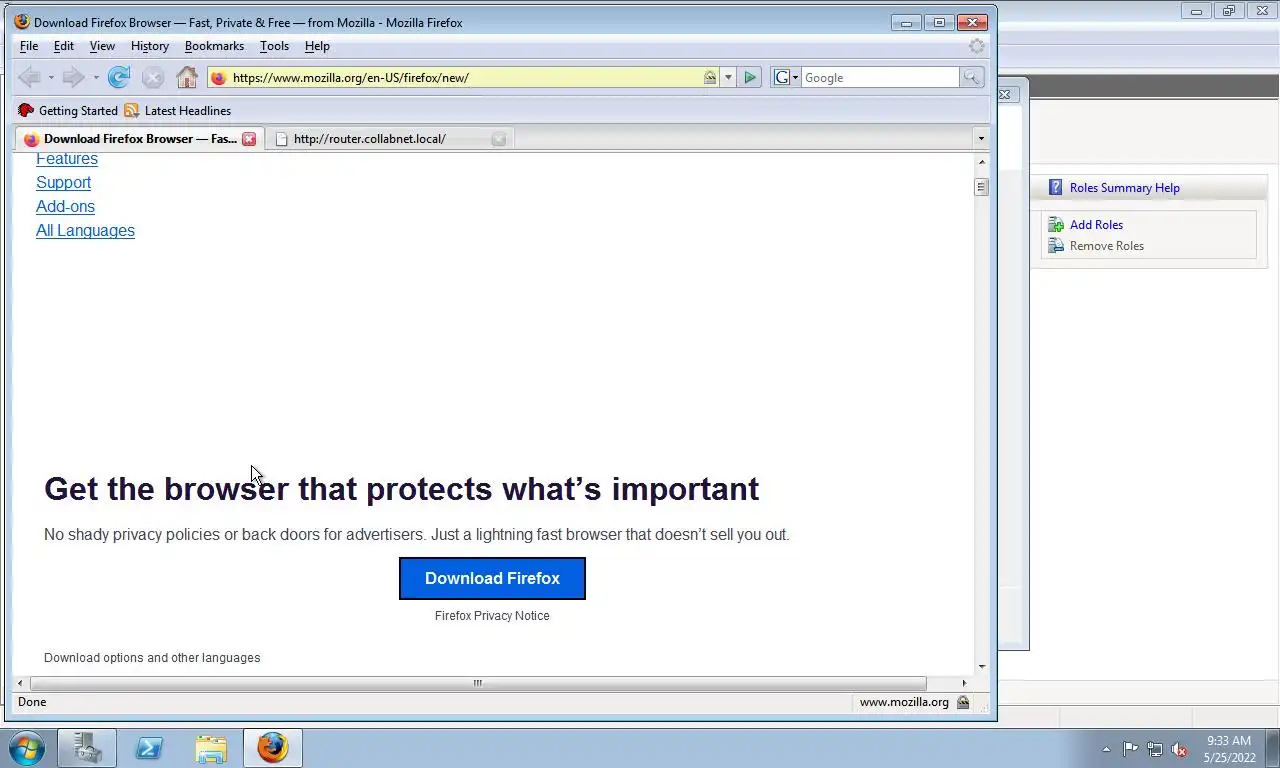Viewport: 1280px width, 768px height.
Task: Click the status bar padlock icon
Action: [x=963, y=702]
